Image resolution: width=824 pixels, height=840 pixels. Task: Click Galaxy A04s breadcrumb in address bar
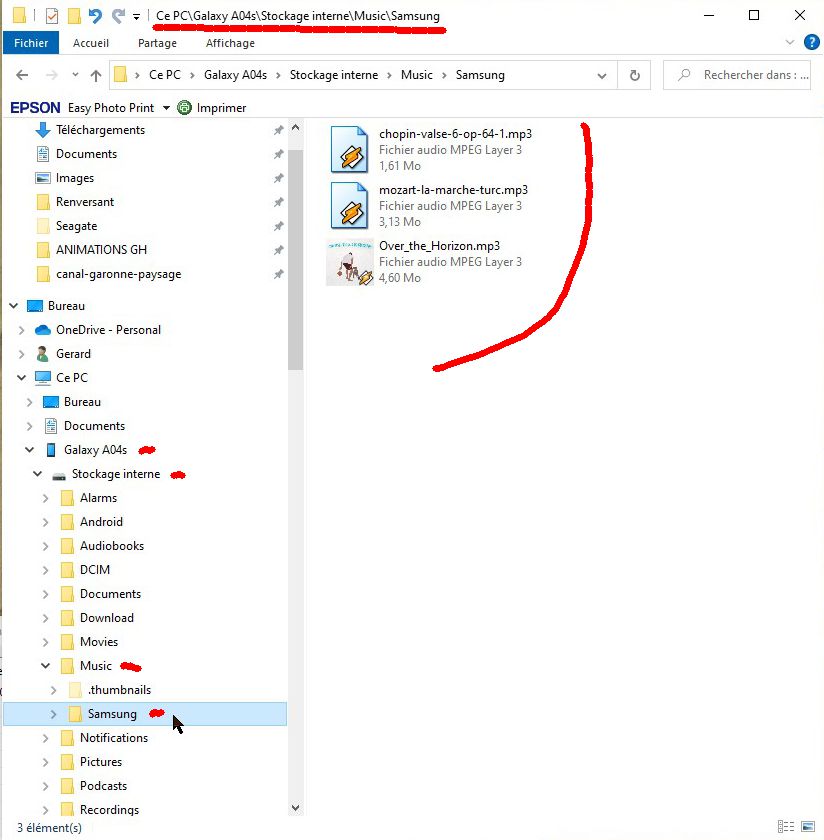coord(235,75)
